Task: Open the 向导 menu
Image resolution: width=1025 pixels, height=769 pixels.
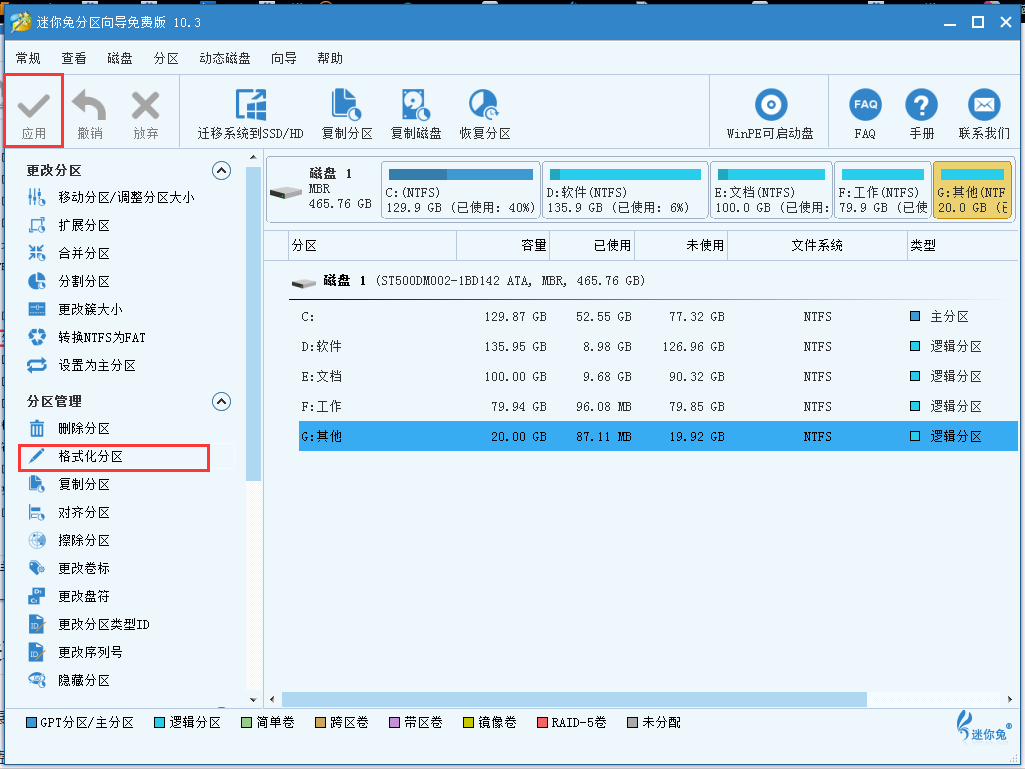Action: [284, 58]
